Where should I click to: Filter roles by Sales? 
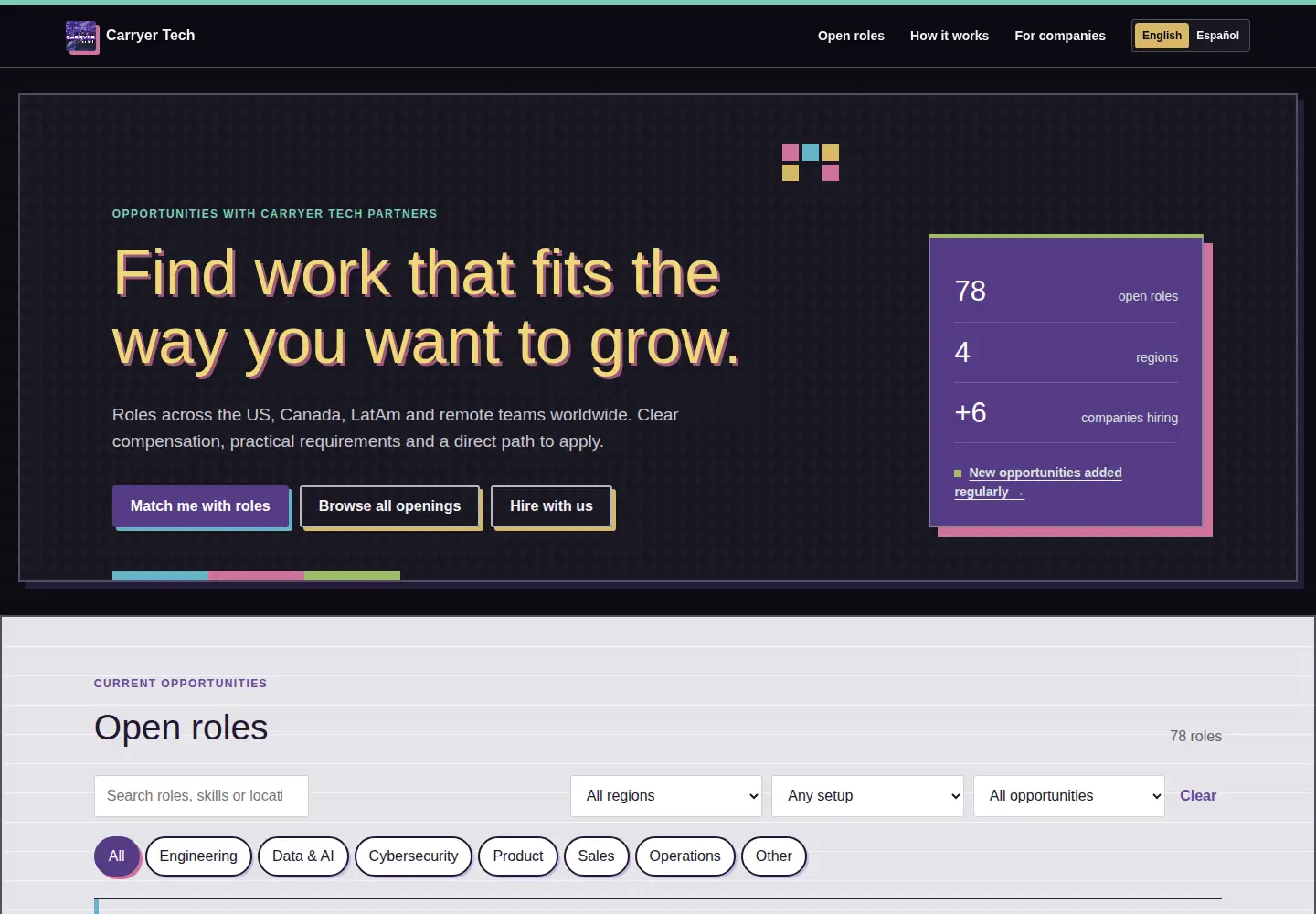[x=596, y=856]
